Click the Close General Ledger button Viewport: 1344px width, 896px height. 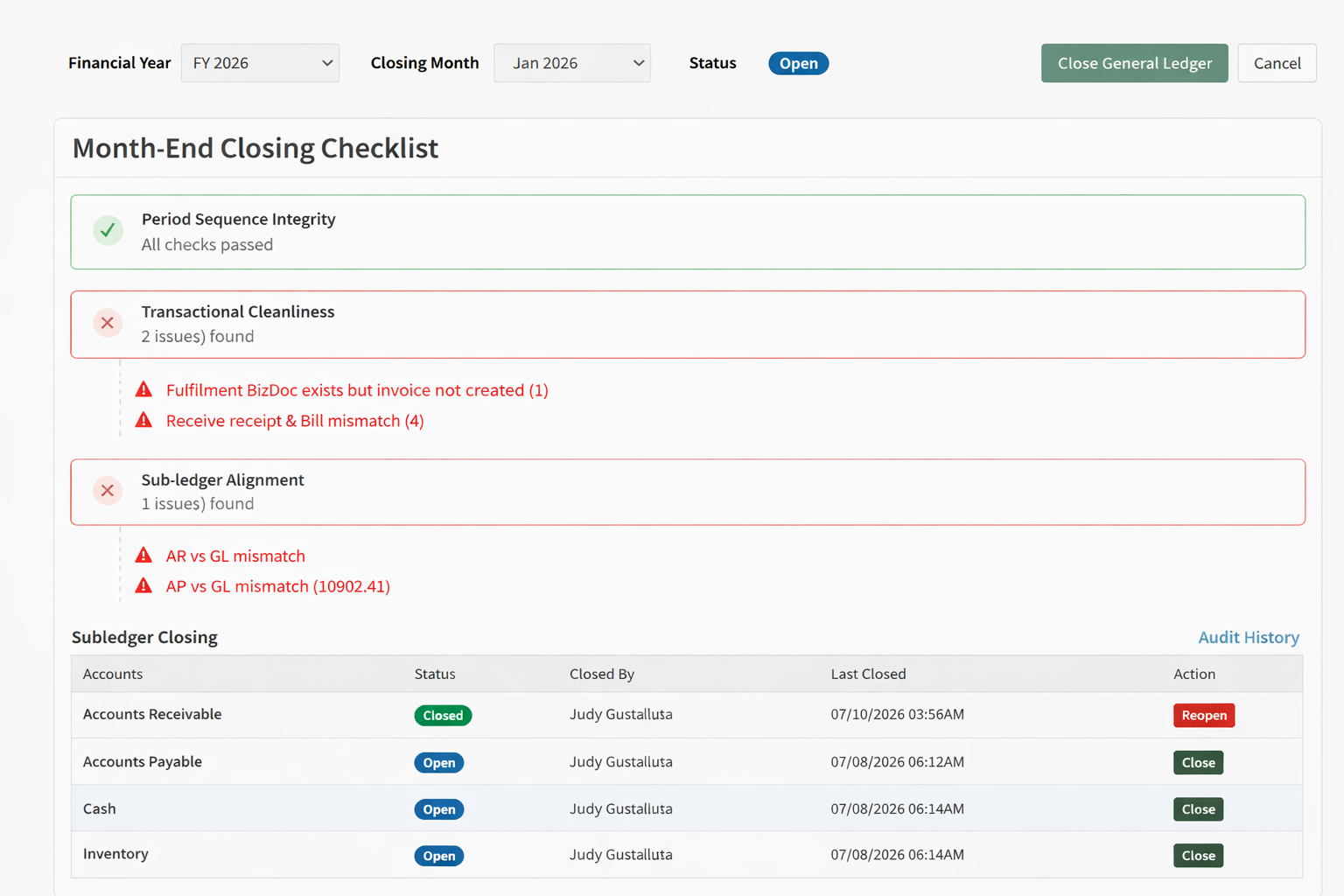pos(1134,63)
